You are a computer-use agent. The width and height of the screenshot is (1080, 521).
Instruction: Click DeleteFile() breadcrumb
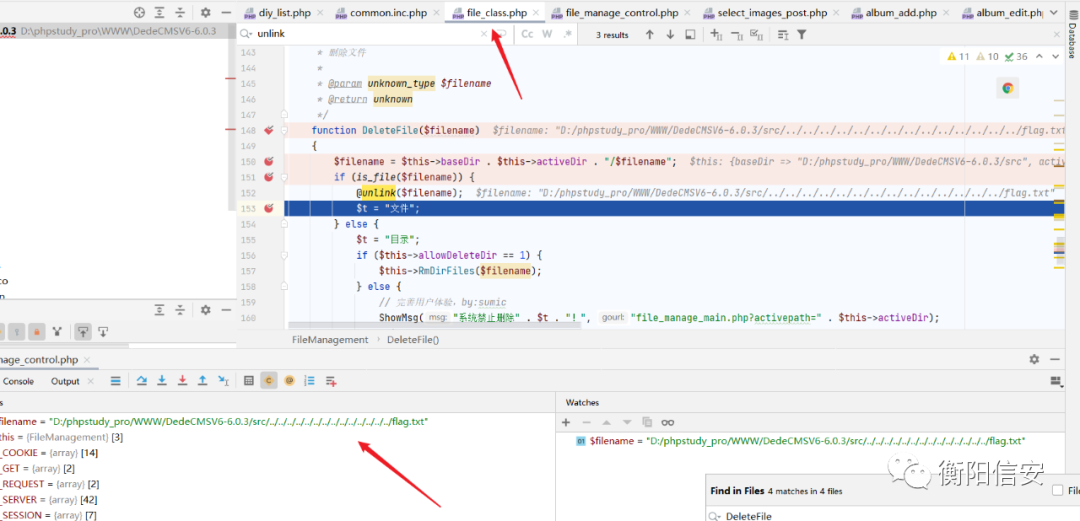[413, 339]
